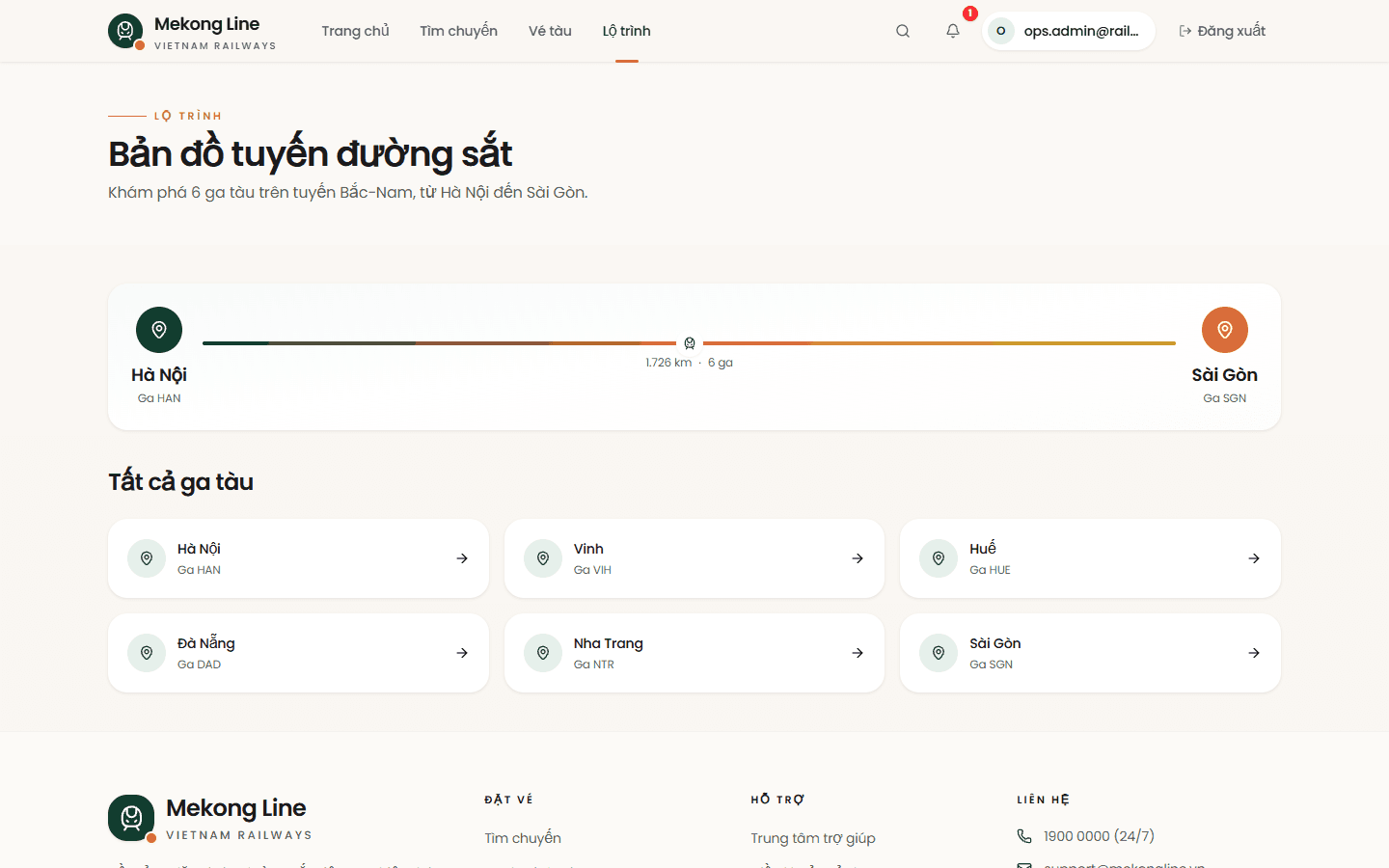Select the orange Sài Gòn destination pin
The image size is (1389, 868).
(1225, 330)
